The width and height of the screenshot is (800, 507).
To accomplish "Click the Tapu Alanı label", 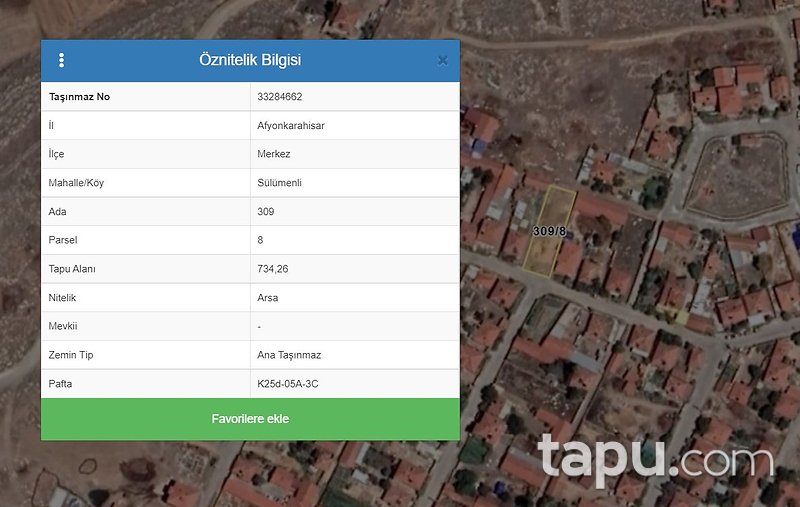I will pos(72,269).
